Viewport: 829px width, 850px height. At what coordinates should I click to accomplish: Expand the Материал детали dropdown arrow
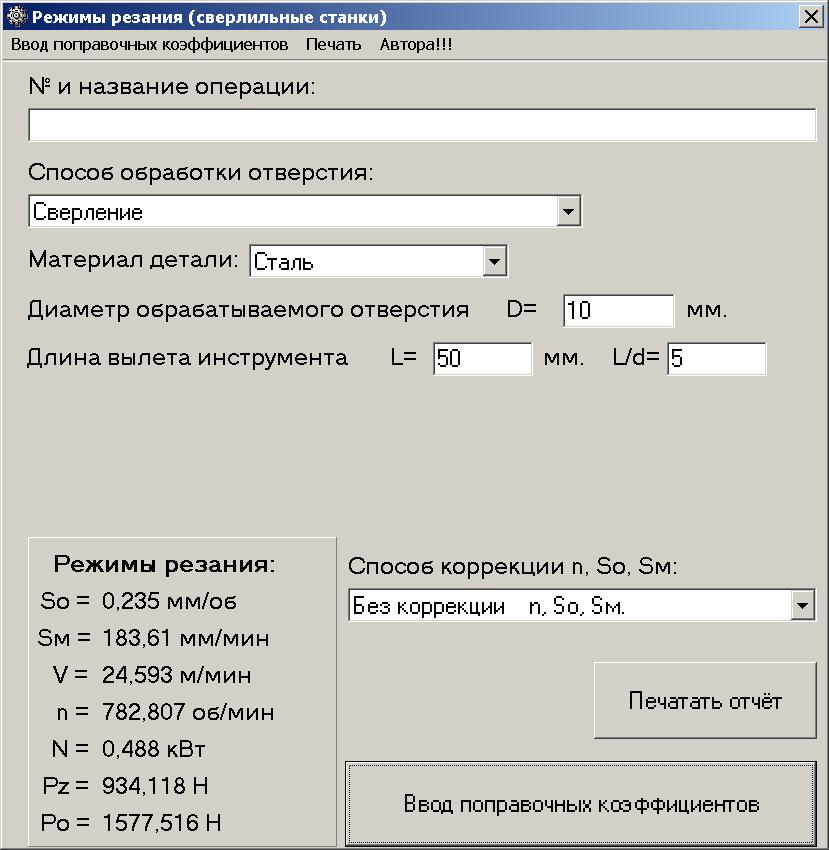click(x=495, y=262)
